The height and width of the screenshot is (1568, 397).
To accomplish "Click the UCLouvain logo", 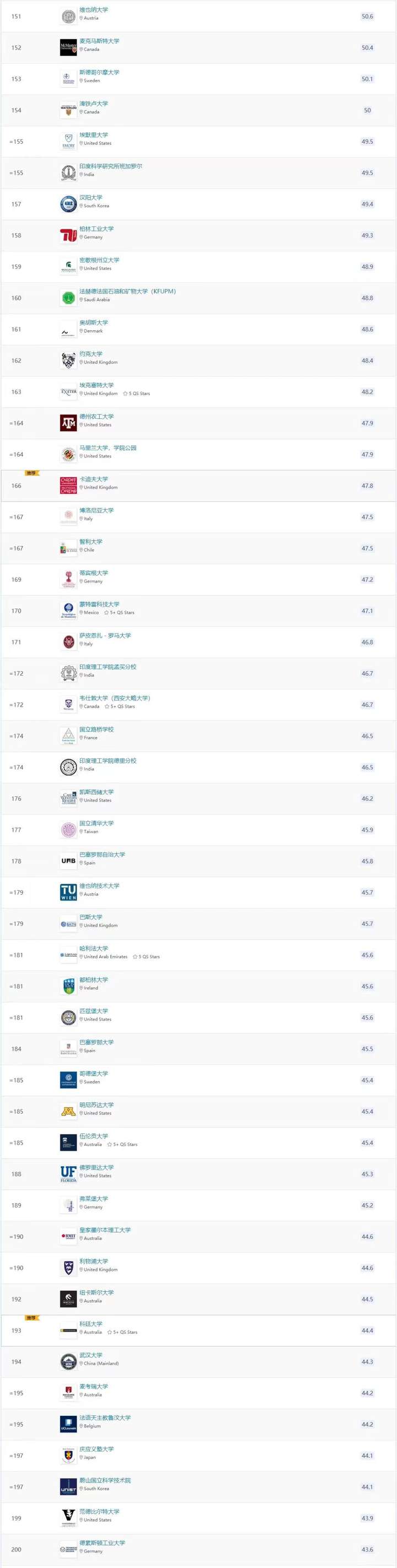I will click(68, 1424).
